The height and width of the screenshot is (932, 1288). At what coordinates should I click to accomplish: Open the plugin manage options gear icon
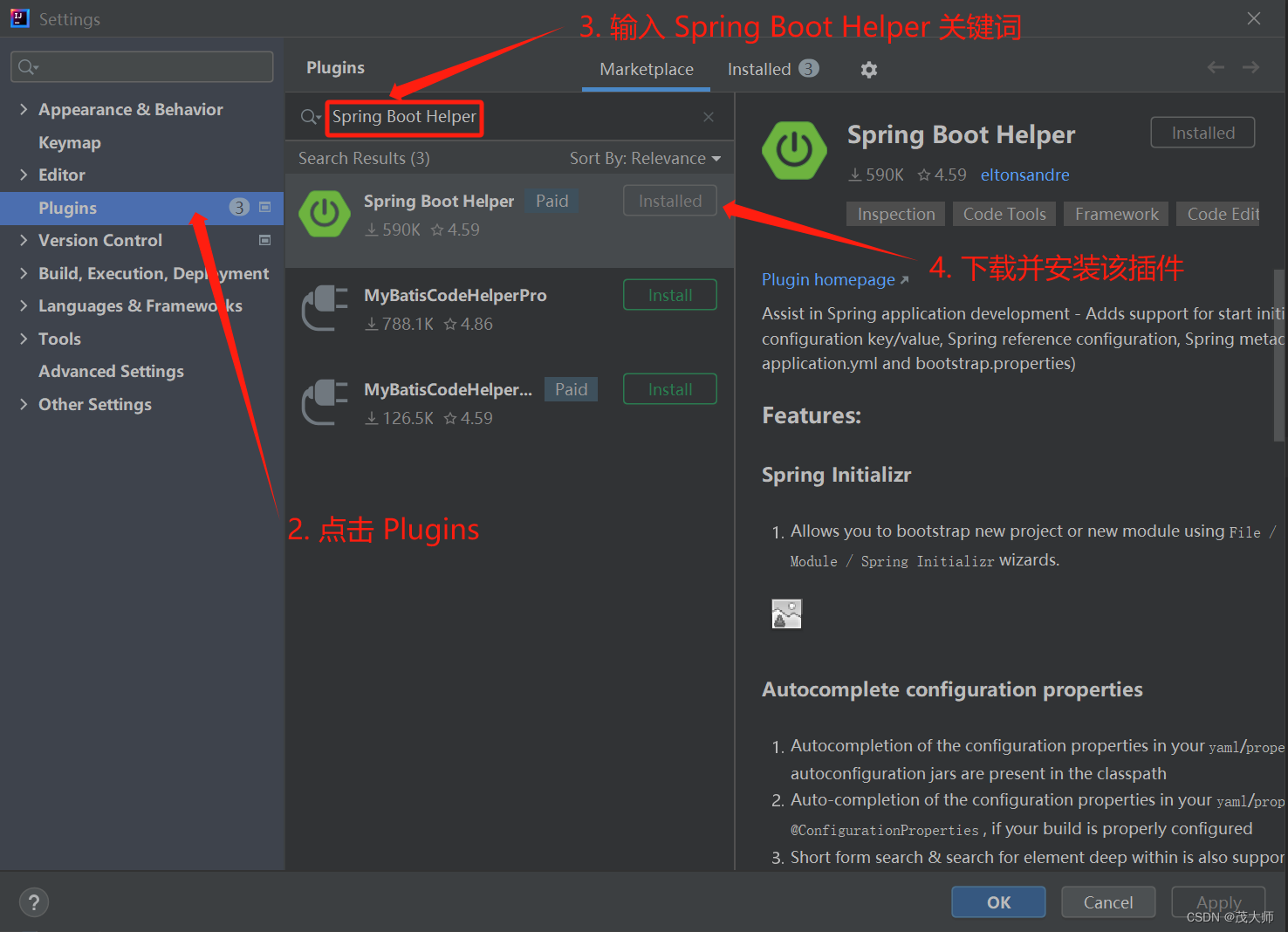pyautogui.click(x=868, y=69)
